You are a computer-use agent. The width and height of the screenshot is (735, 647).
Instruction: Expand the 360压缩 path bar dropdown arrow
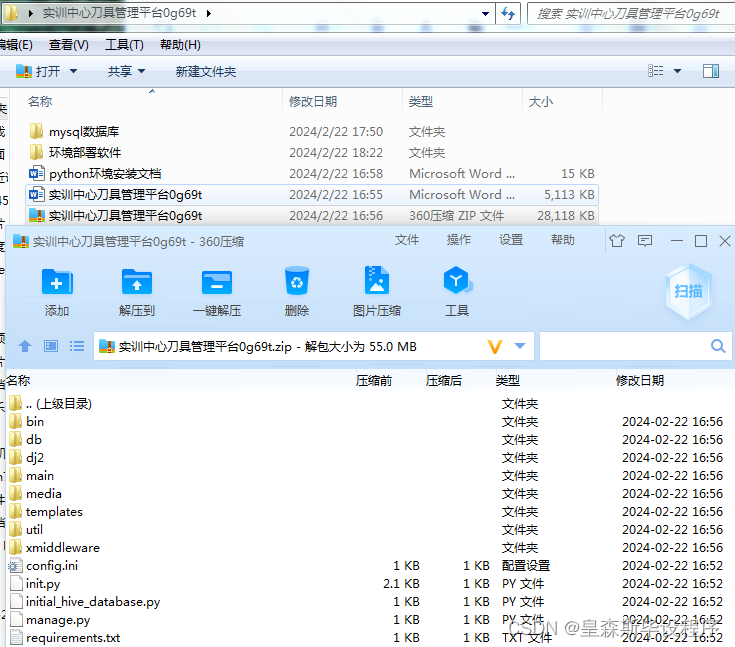(520, 346)
